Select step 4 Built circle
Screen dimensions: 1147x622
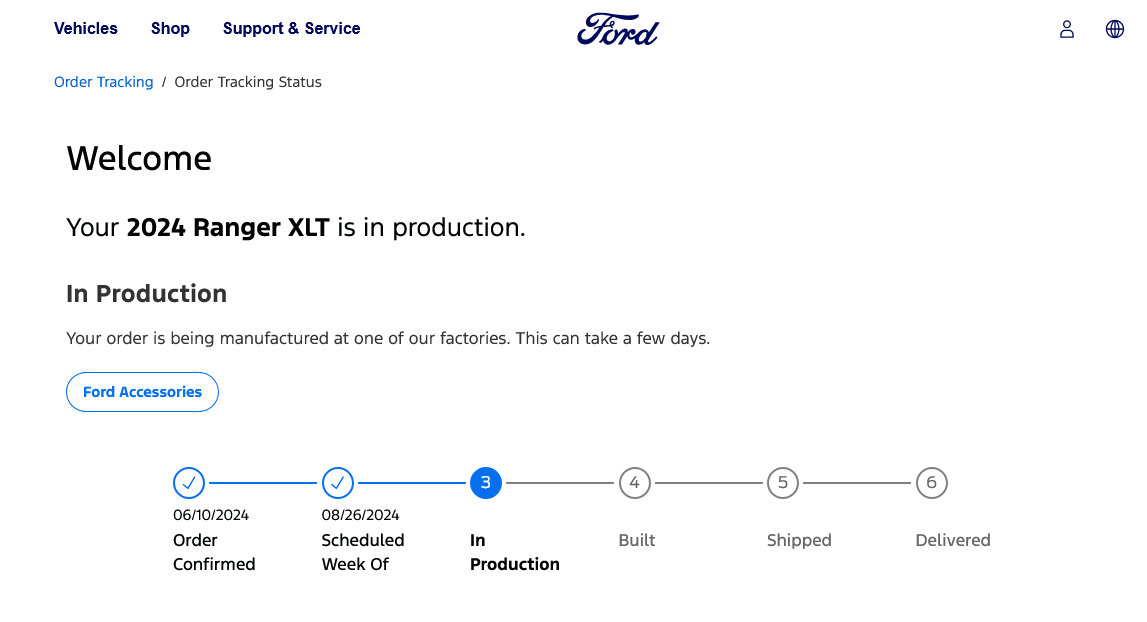pos(634,483)
